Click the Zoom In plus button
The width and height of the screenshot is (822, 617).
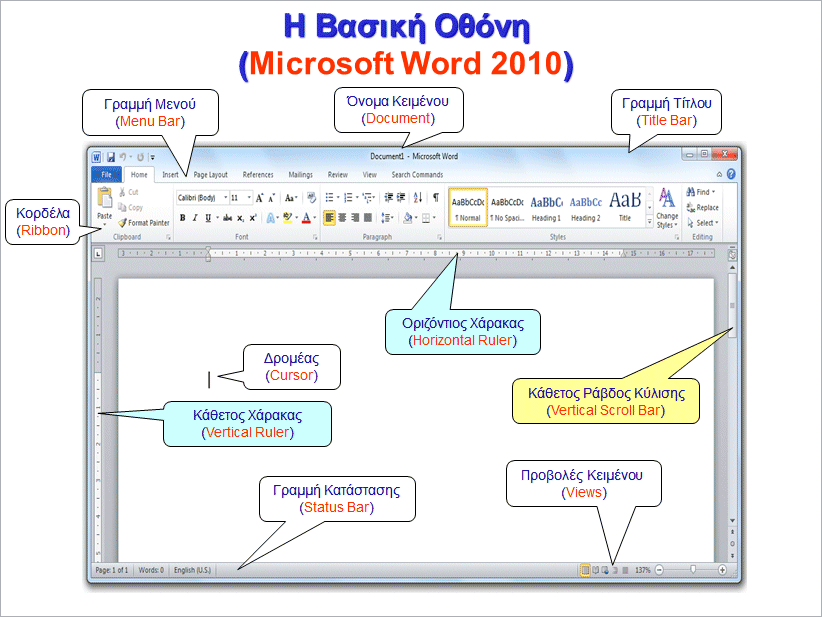pyautogui.click(x=722, y=570)
